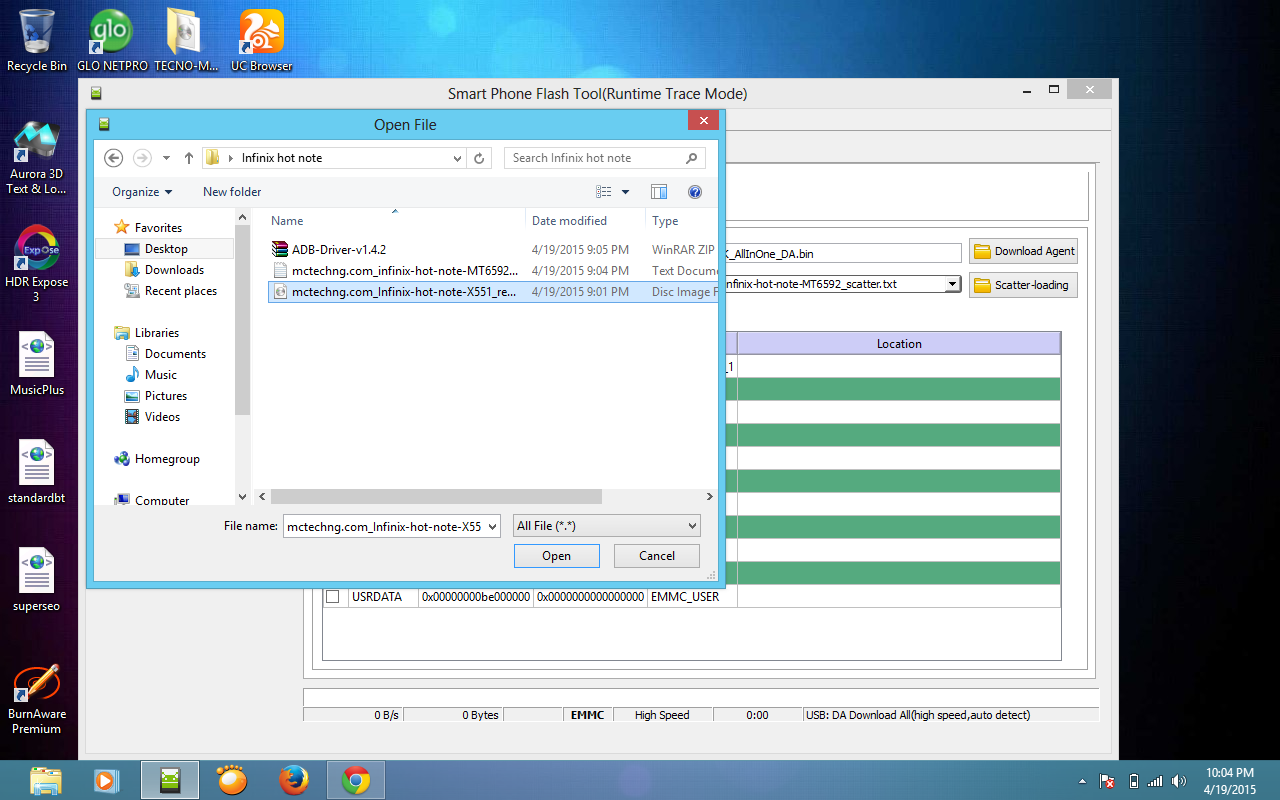Open the volume control in system tray
This screenshot has width=1280, height=800.
pyautogui.click(x=1179, y=781)
